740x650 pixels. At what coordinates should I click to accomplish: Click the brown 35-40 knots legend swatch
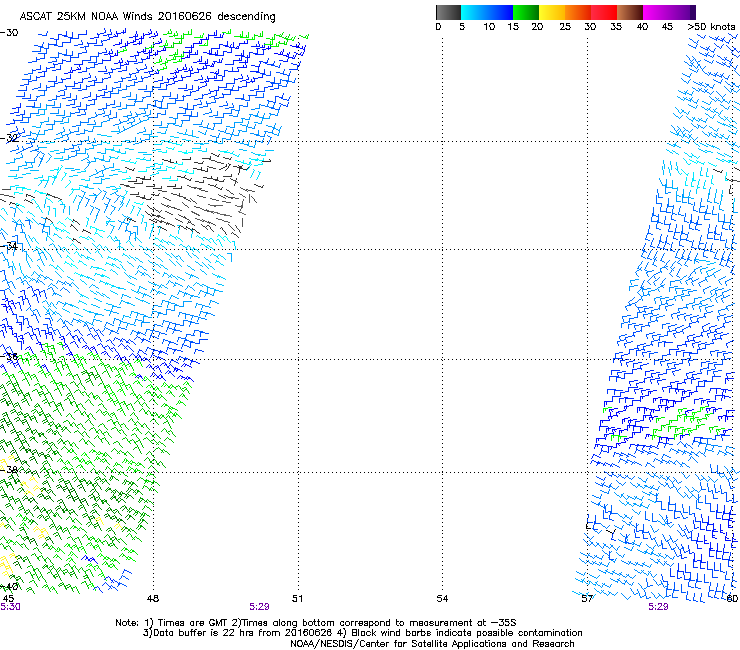(x=630, y=12)
